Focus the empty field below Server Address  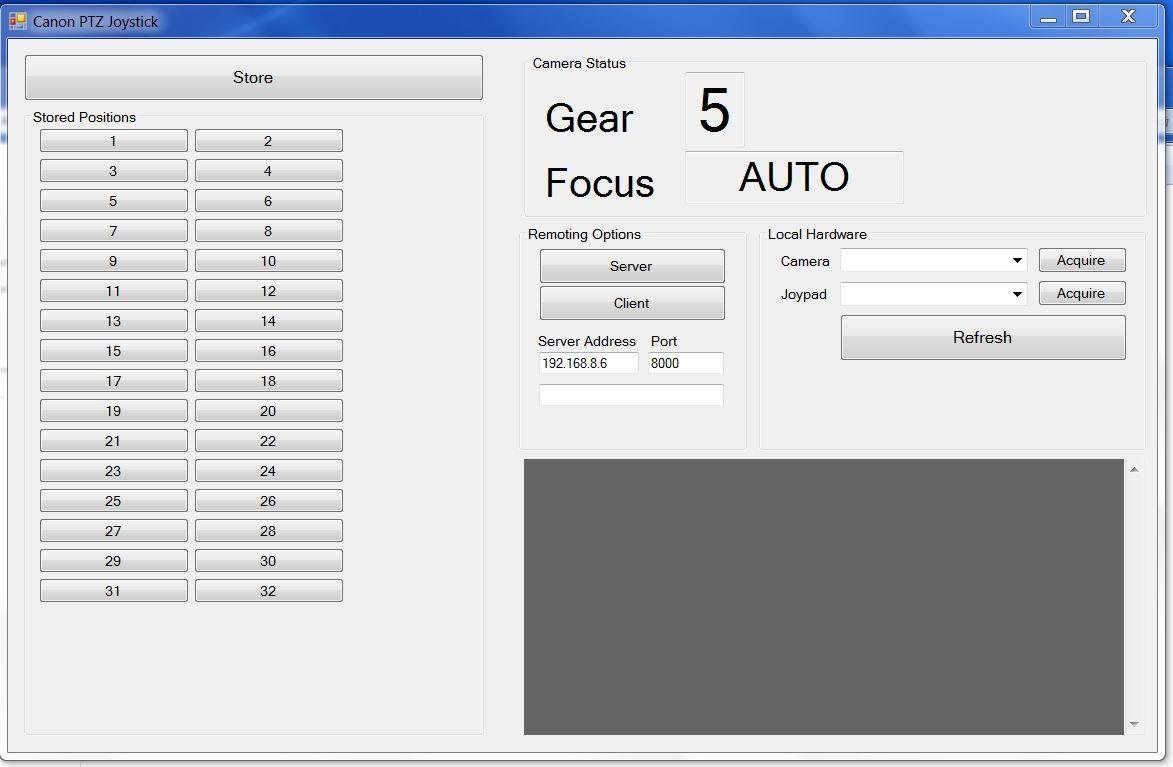click(631, 394)
